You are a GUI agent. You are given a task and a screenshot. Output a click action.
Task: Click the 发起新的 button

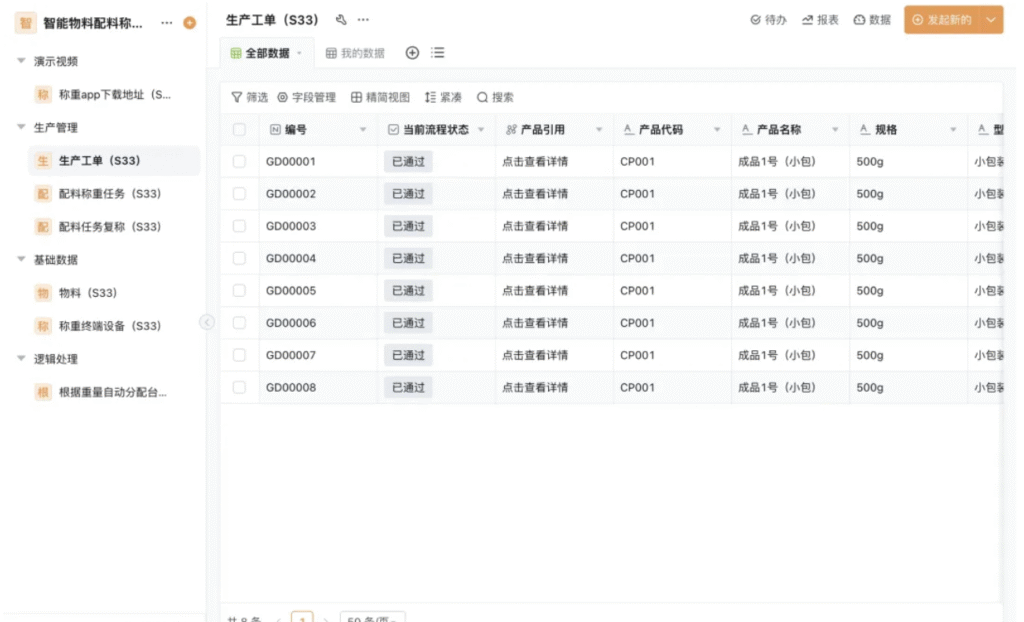coord(941,20)
